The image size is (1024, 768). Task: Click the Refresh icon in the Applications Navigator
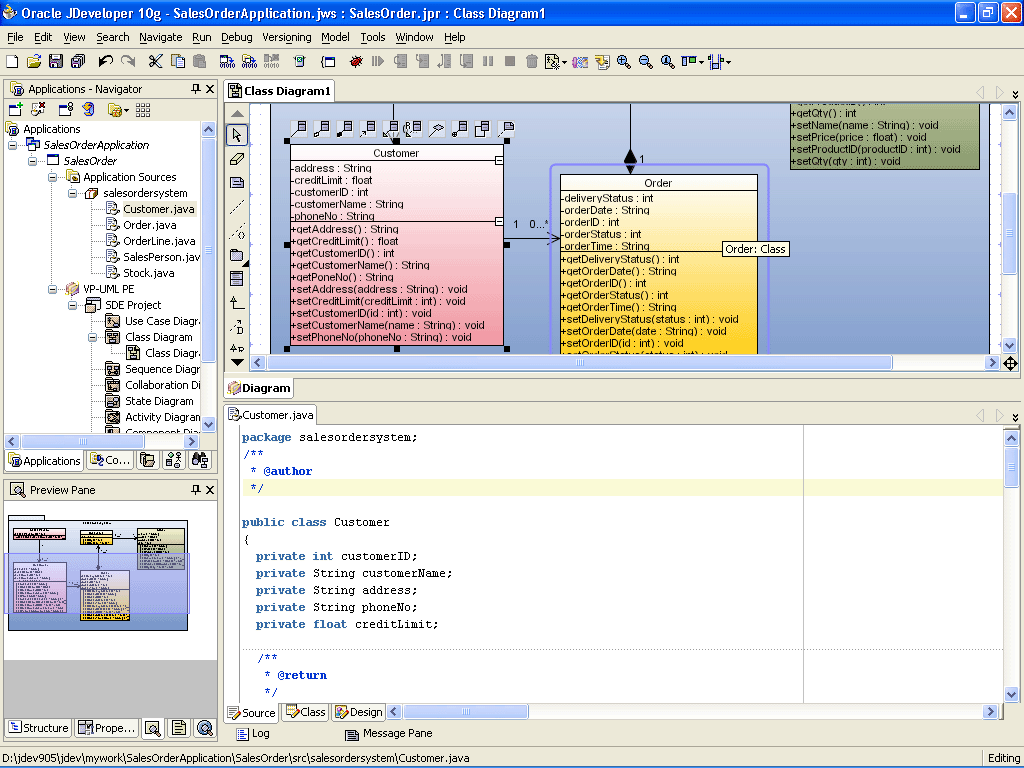pyautogui.click(x=90, y=109)
